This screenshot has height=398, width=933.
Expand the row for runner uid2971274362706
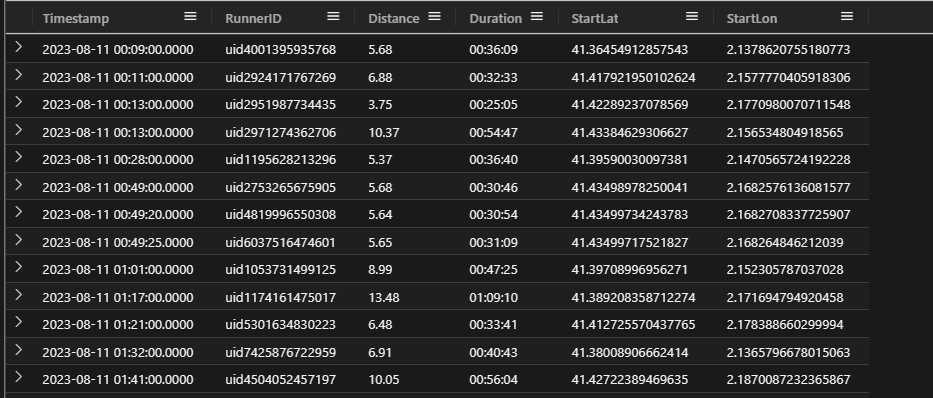coord(18,130)
